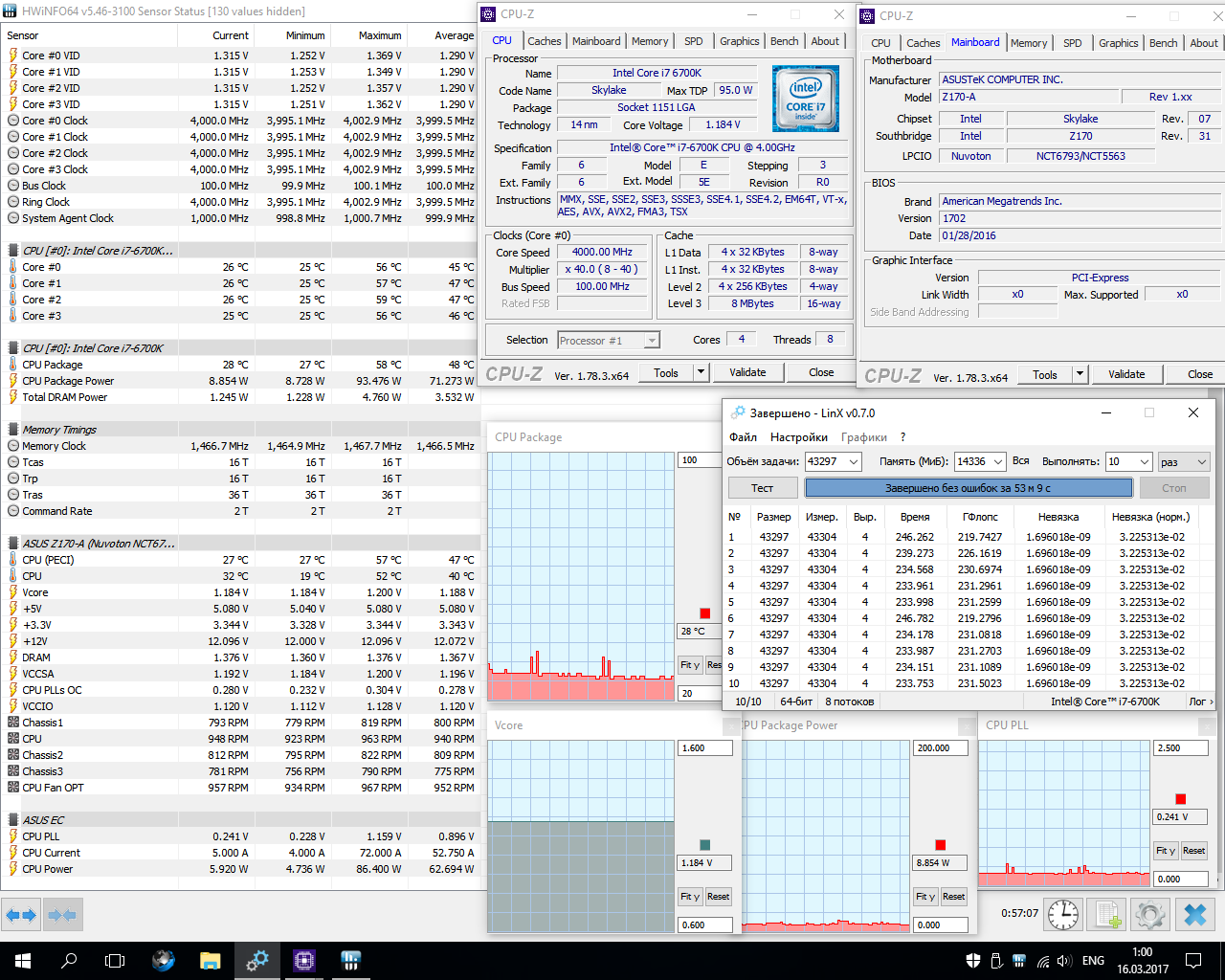Switch to HWiNFO via its taskbar gear icon
Screen dimensions: 1225x980
(x=257, y=960)
